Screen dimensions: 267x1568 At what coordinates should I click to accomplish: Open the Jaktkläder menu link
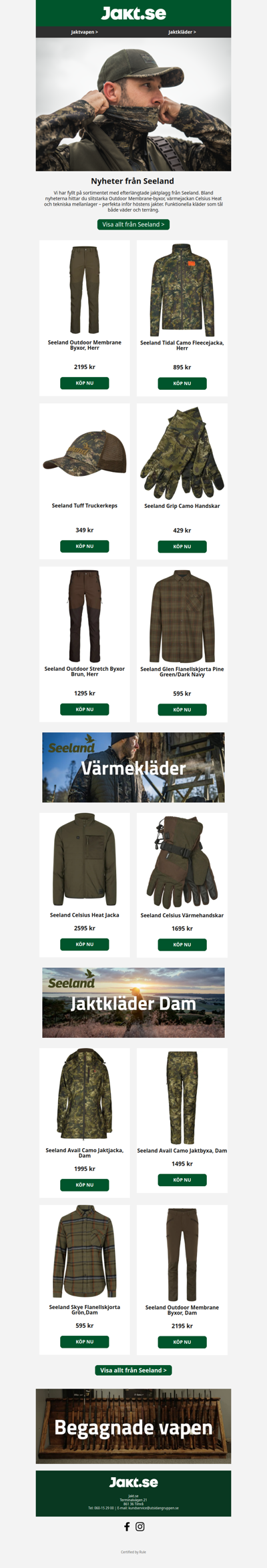point(182,32)
